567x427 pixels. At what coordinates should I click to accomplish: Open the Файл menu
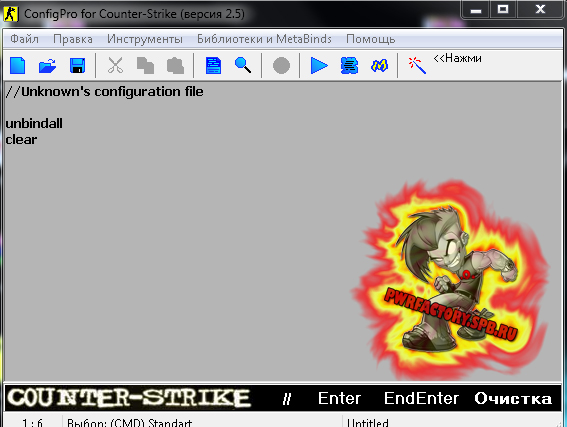(24, 39)
